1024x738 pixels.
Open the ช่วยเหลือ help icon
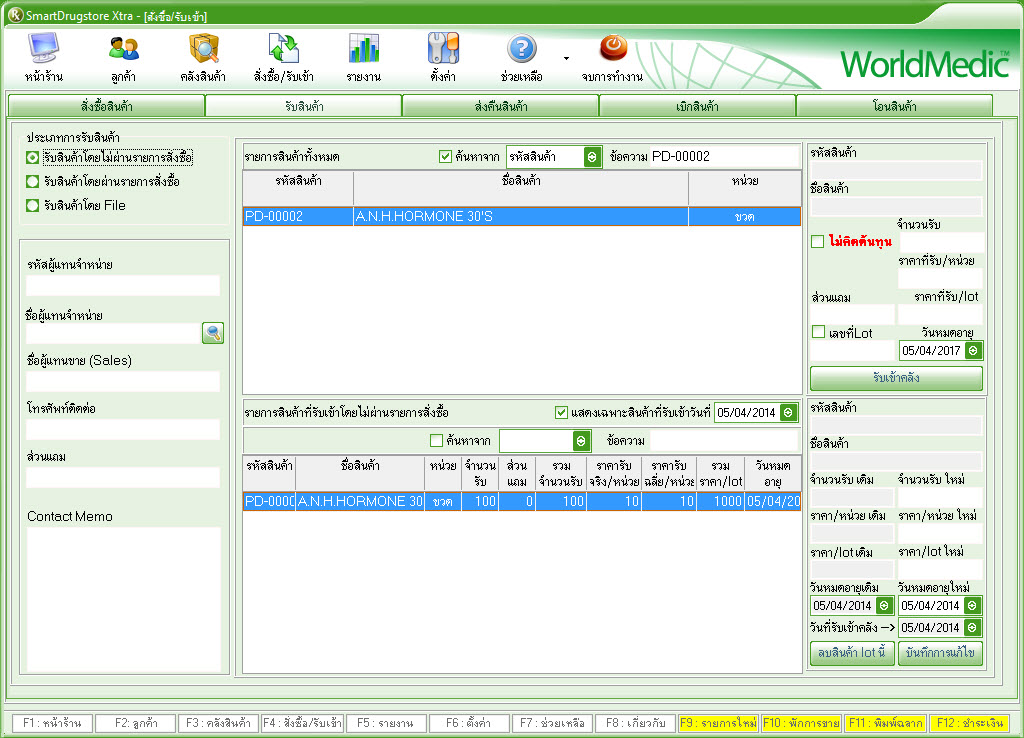[522, 49]
